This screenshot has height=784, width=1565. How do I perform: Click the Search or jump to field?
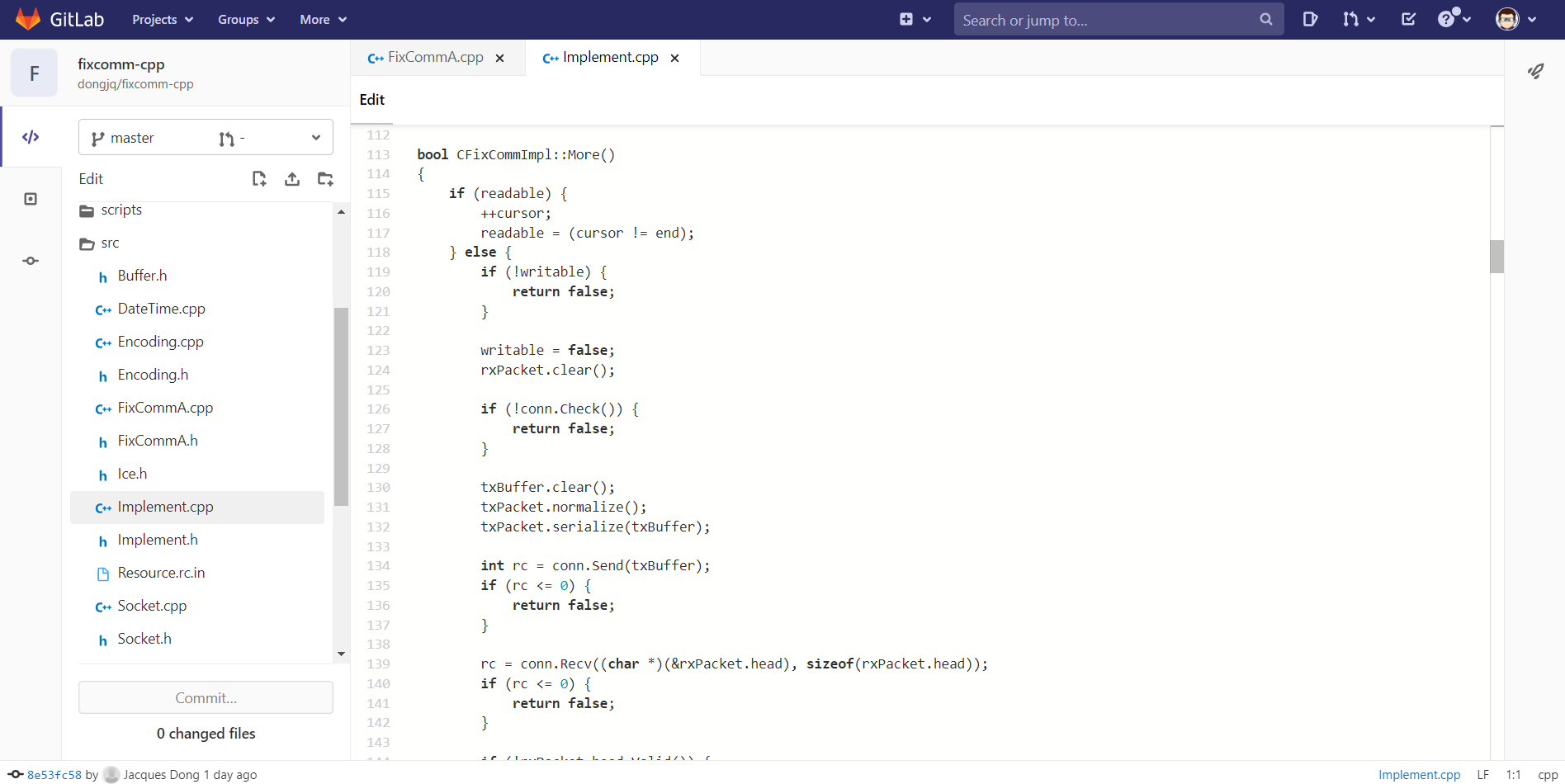(x=1106, y=20)
